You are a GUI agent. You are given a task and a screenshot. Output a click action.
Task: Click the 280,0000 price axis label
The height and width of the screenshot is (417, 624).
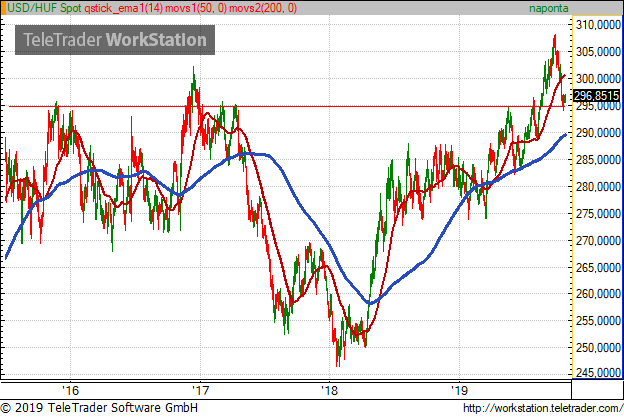coord(598,187)
